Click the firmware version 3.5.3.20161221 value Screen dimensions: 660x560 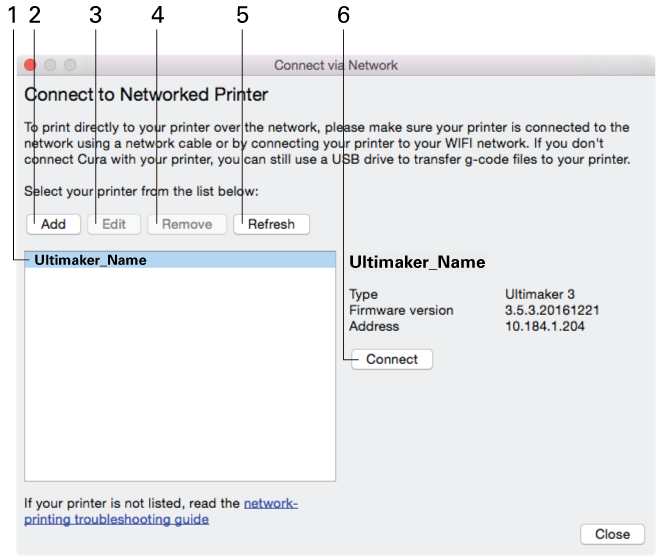coord(552,310)
